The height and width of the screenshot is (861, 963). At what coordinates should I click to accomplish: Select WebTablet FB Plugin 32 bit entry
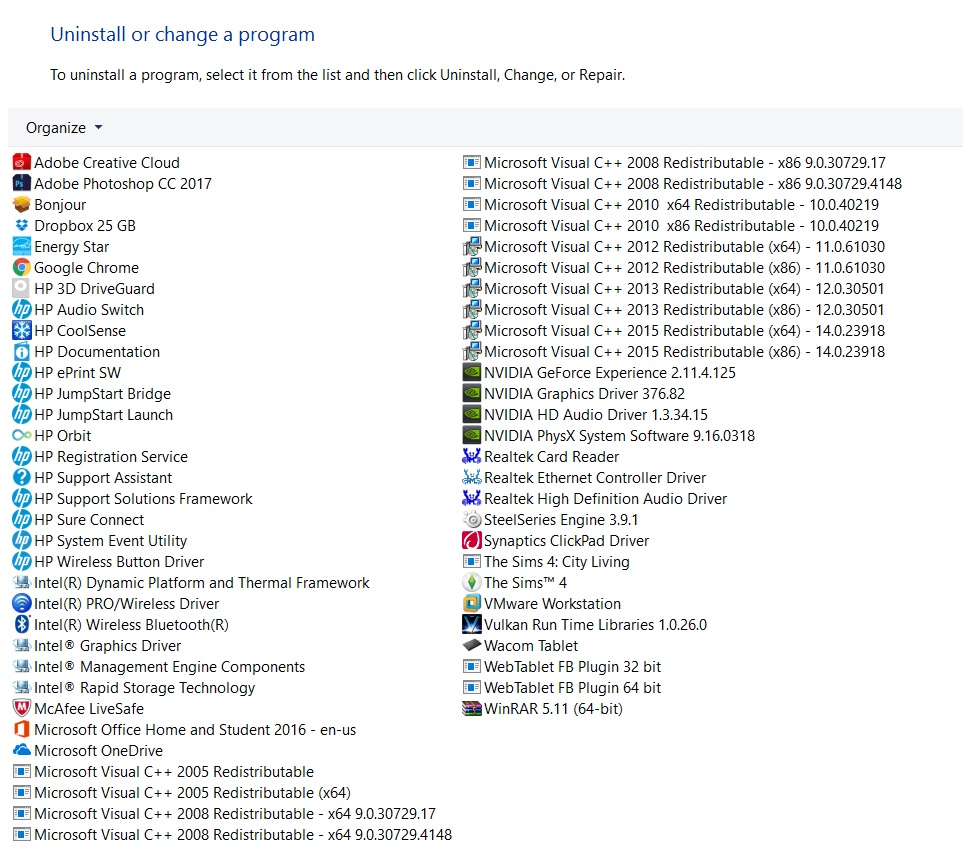point(561,666)
